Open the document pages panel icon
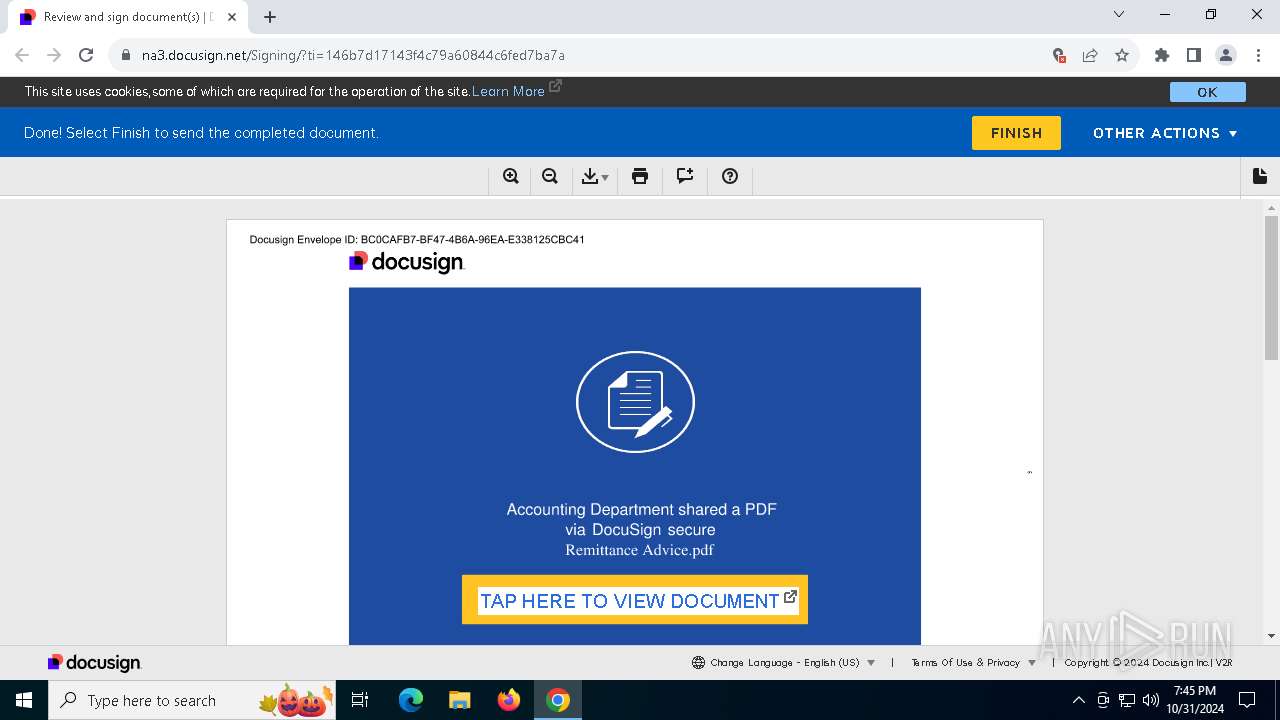 pos(1260,176)
